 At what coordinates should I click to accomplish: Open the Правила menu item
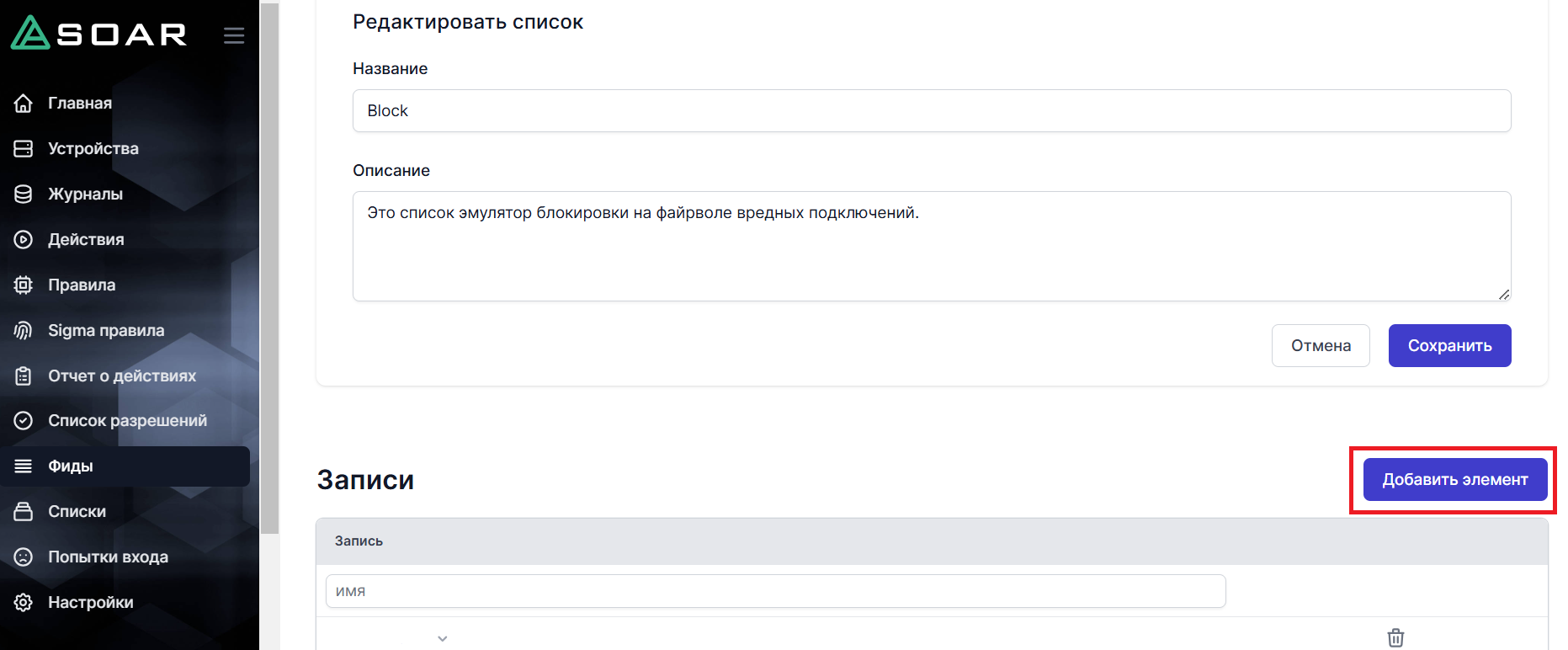point(82,285)
